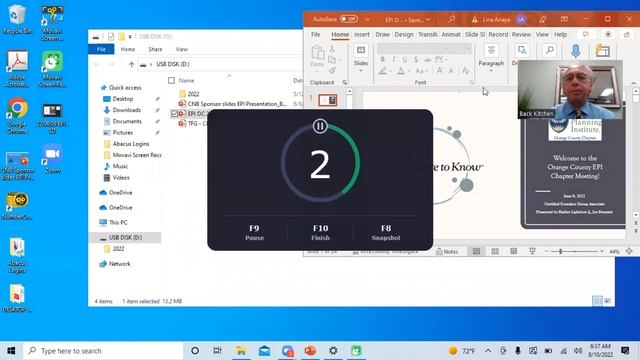This screenshot has width=640, height=360.
Task: Click Up arrow in File Explorer
Action: [x=131, y=64]
